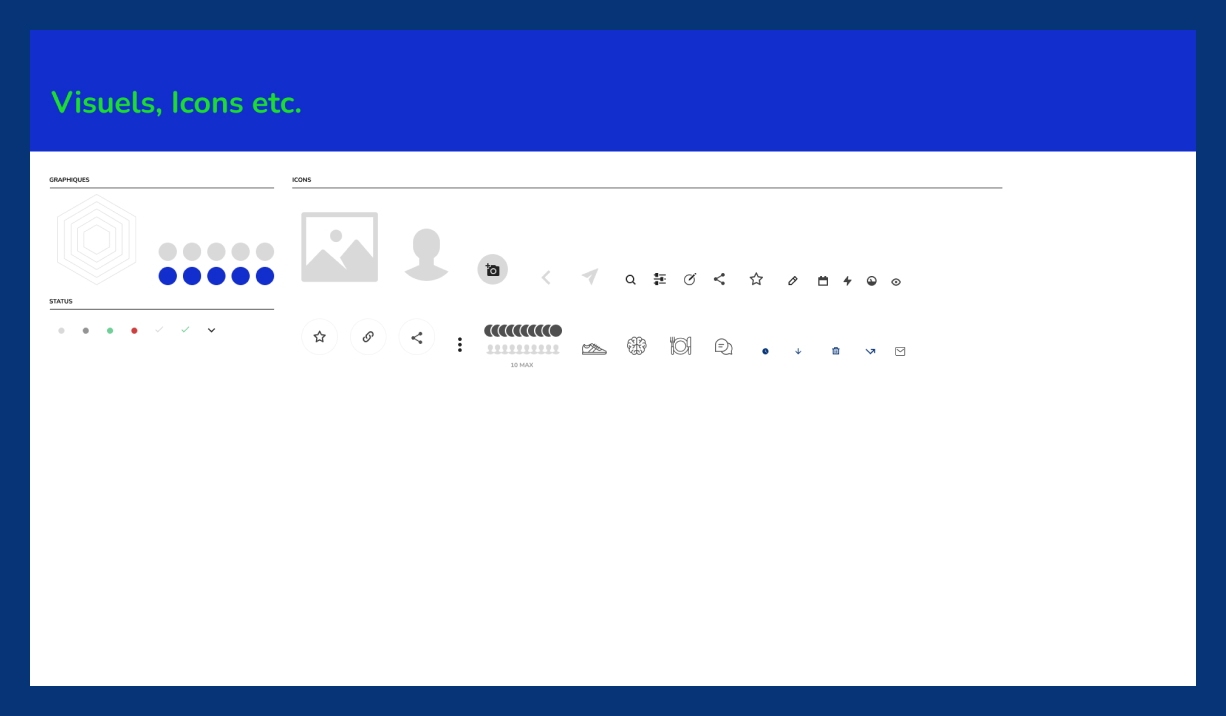This screenshot has height=716, width=1226.
Task: Click the magnifying glass search icon
Action: coord(630,280)
